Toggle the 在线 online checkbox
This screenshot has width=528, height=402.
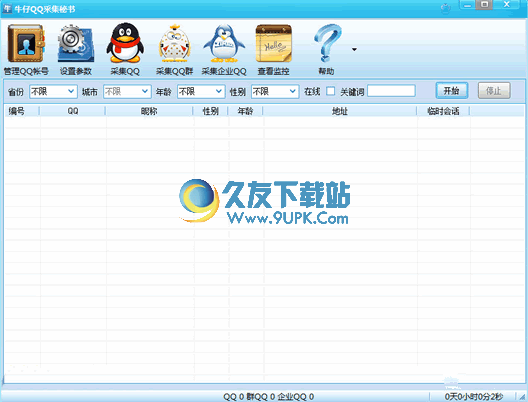tap(331, 91)
